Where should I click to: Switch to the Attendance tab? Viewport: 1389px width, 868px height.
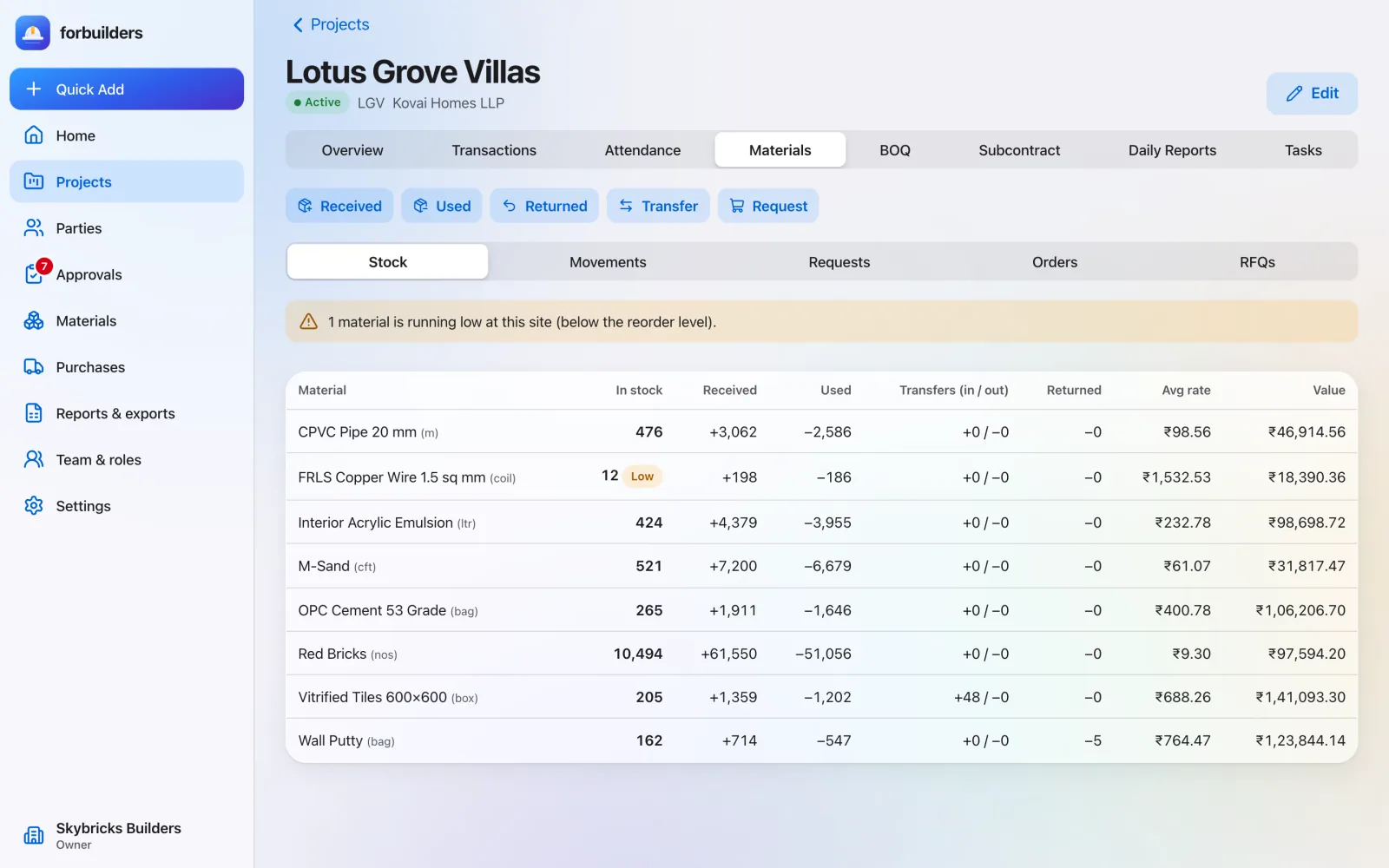(x=642, y=150)
